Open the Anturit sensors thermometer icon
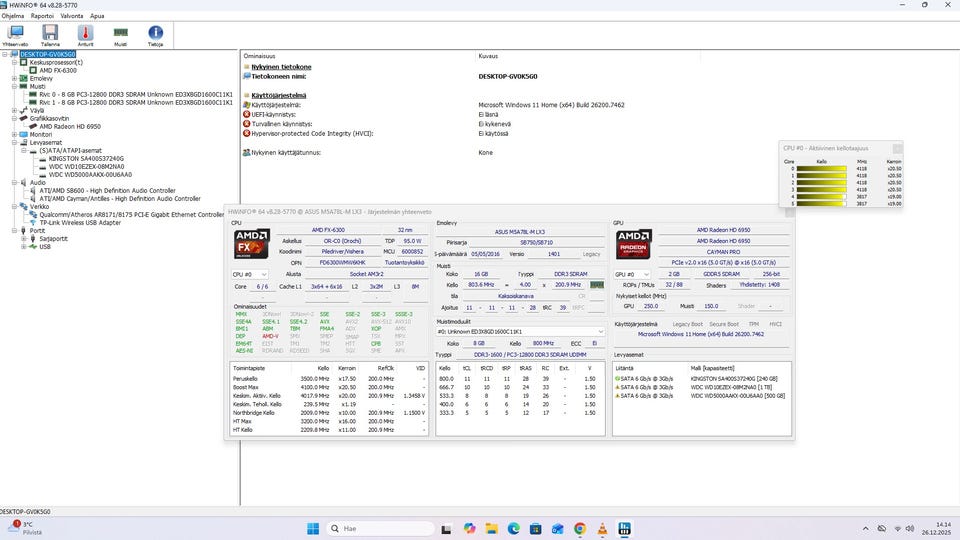960x540 pixels. (85, 35)
